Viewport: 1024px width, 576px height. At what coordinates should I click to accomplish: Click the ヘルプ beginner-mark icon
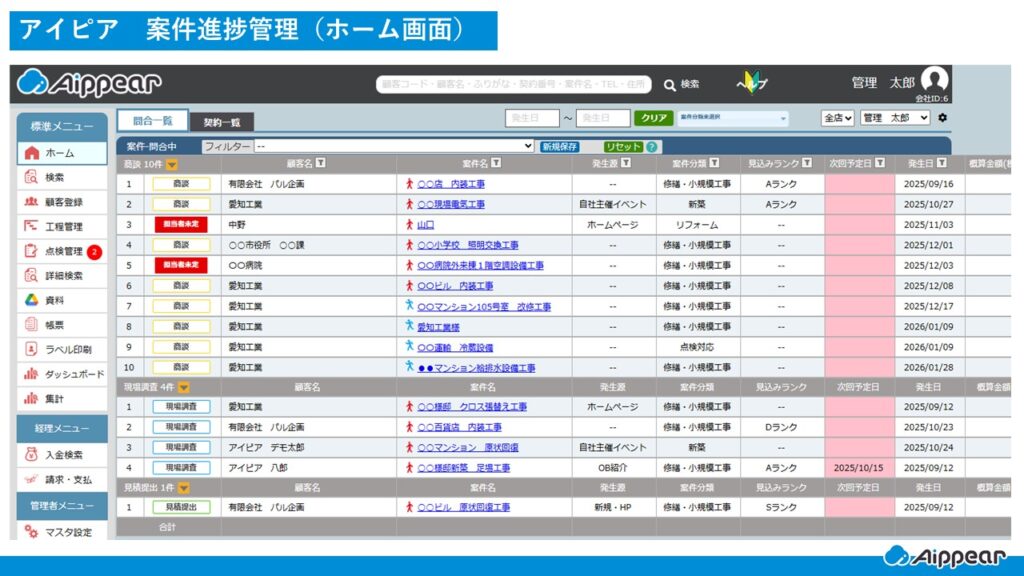click(x=752, y=84)
